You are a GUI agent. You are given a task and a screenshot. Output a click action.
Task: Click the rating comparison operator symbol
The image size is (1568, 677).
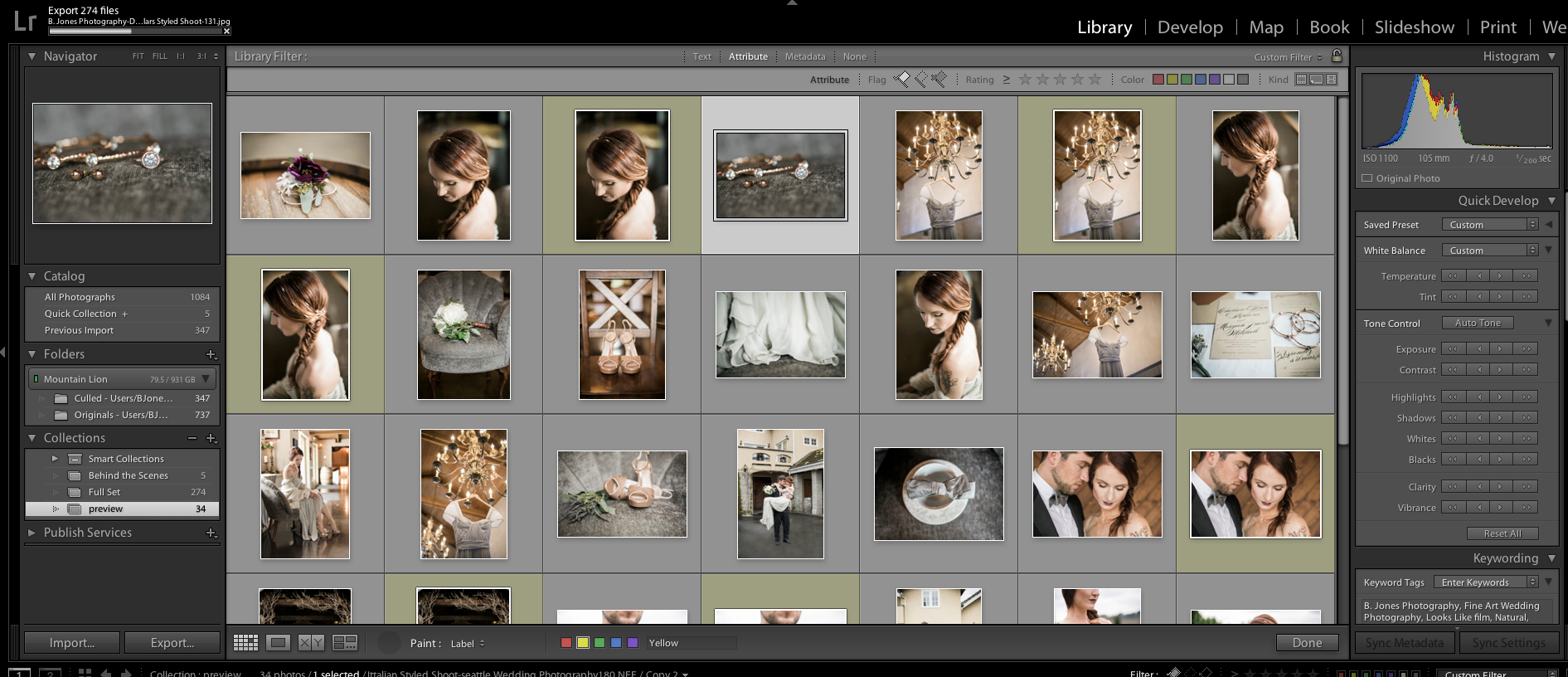pos(1006,80)
